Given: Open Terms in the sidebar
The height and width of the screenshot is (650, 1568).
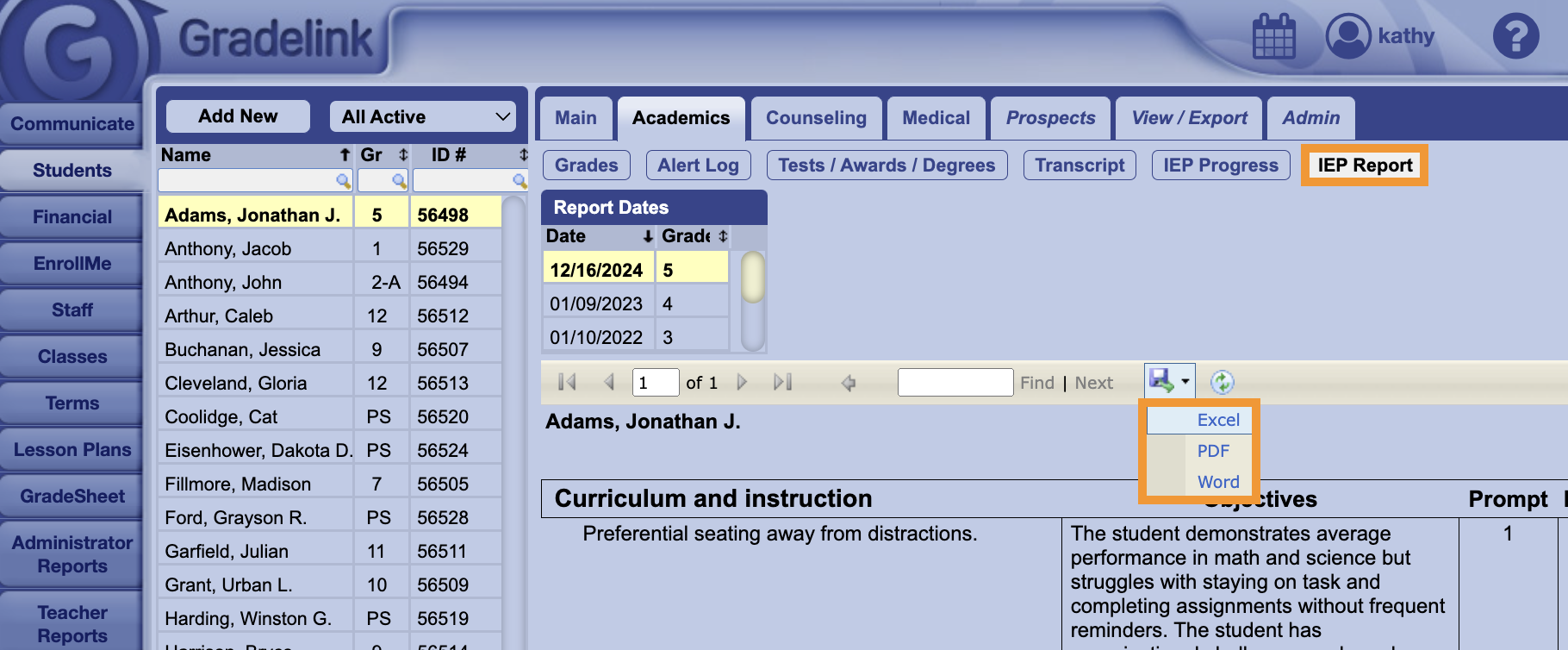Looking at the screenshot, I should click(72, 403).
